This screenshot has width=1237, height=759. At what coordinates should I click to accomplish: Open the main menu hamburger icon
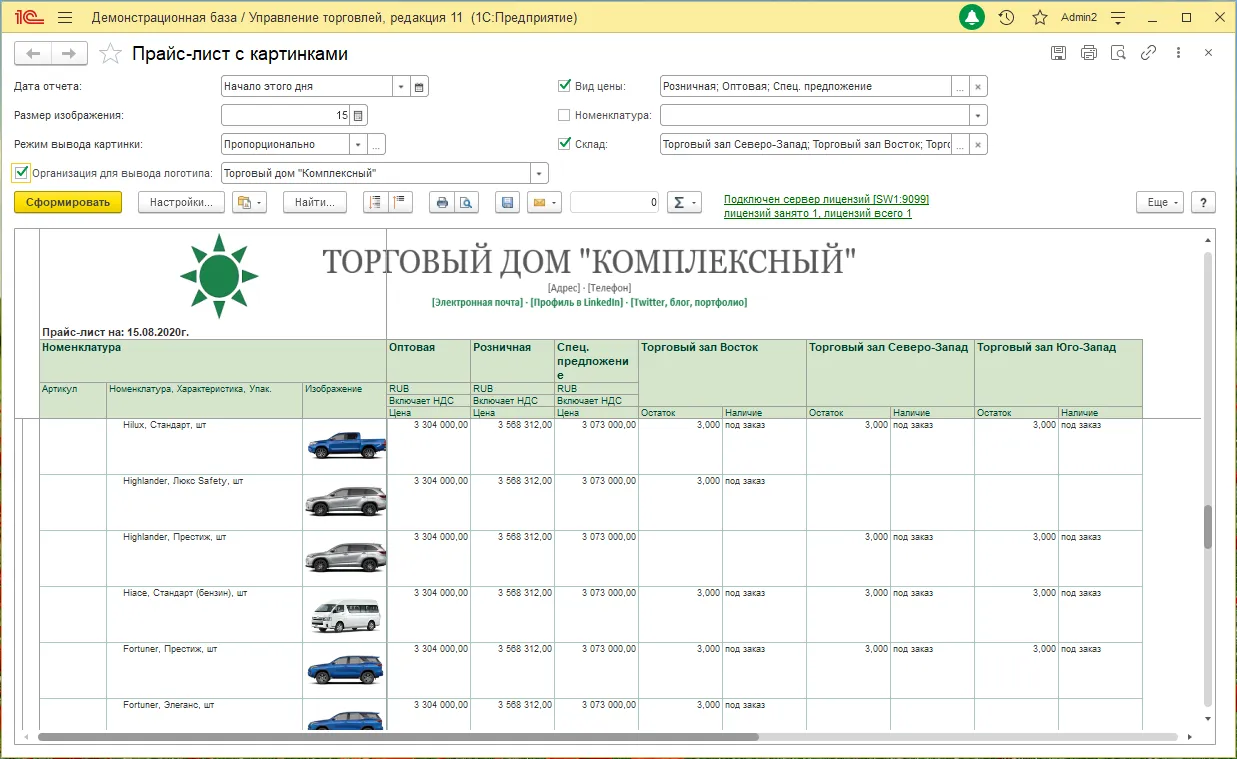[x=65, y=17]
